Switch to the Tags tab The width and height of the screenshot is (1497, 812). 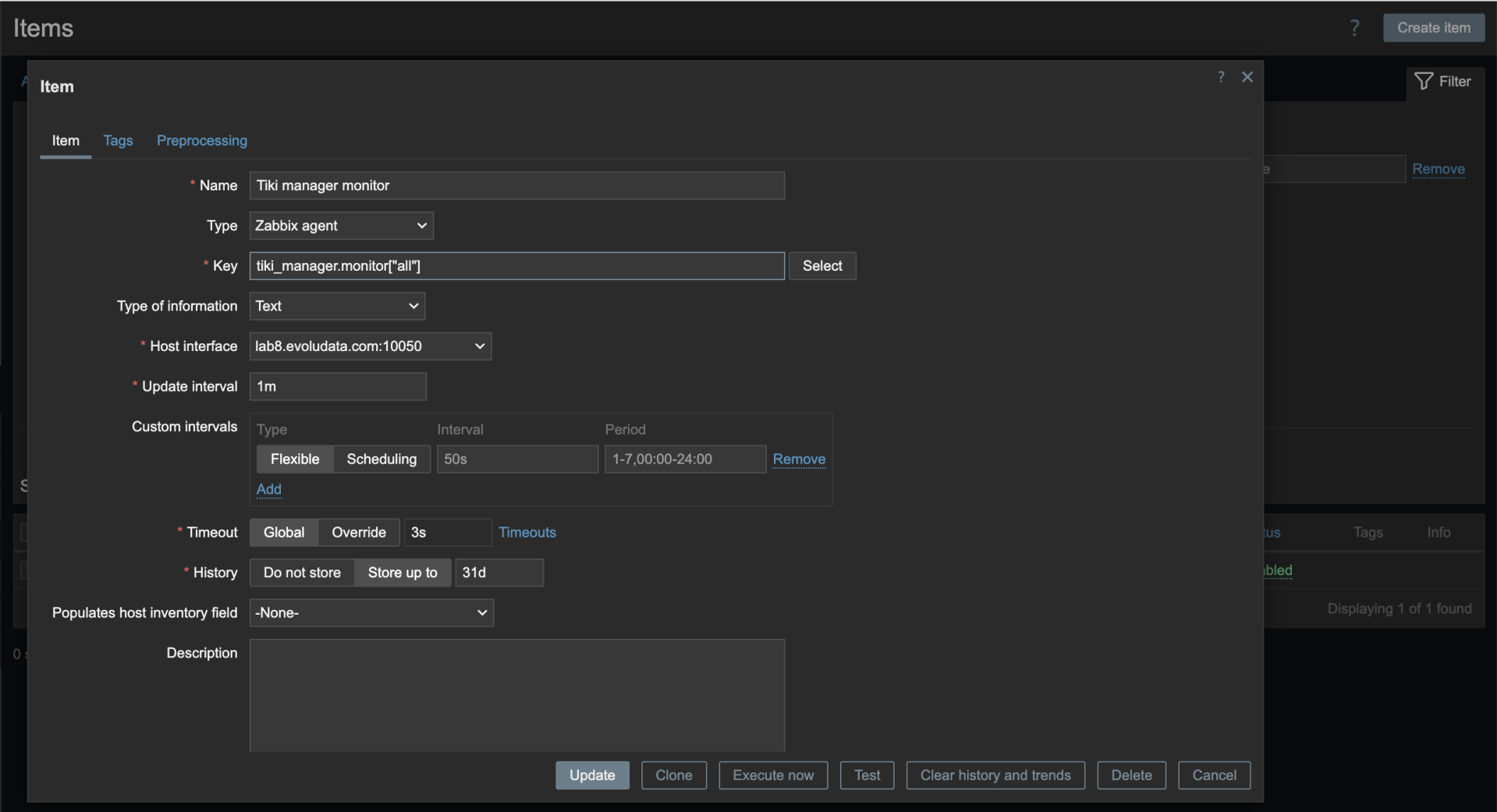coord(118,140)
